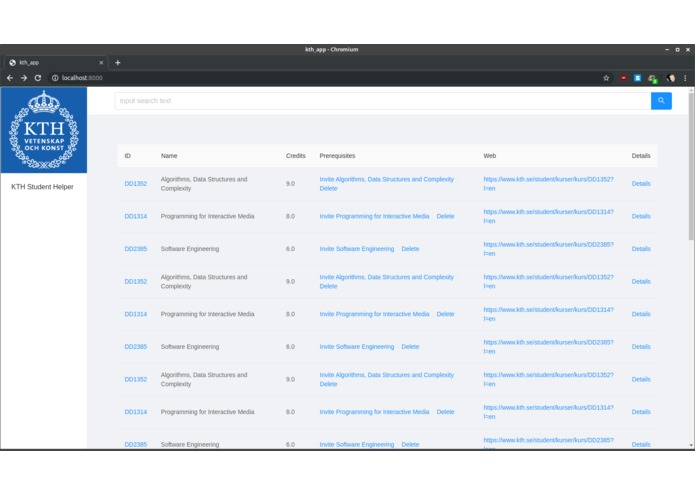Screen dimensions: 695x494
Task: Open web URL of second DD1352 row
Action: pyautogui.click(x=548, y=282)
